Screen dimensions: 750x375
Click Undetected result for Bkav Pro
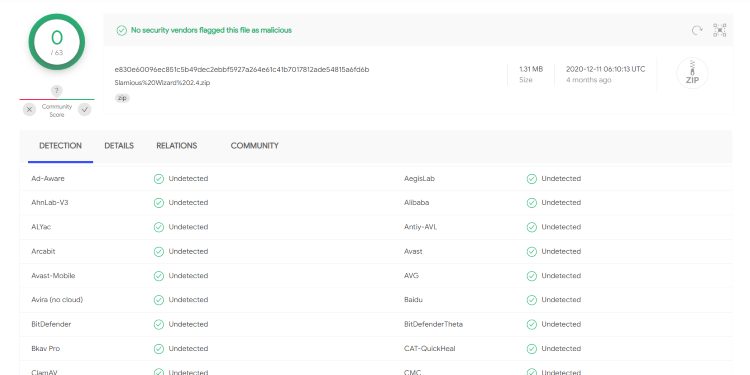tap(188, 348)
